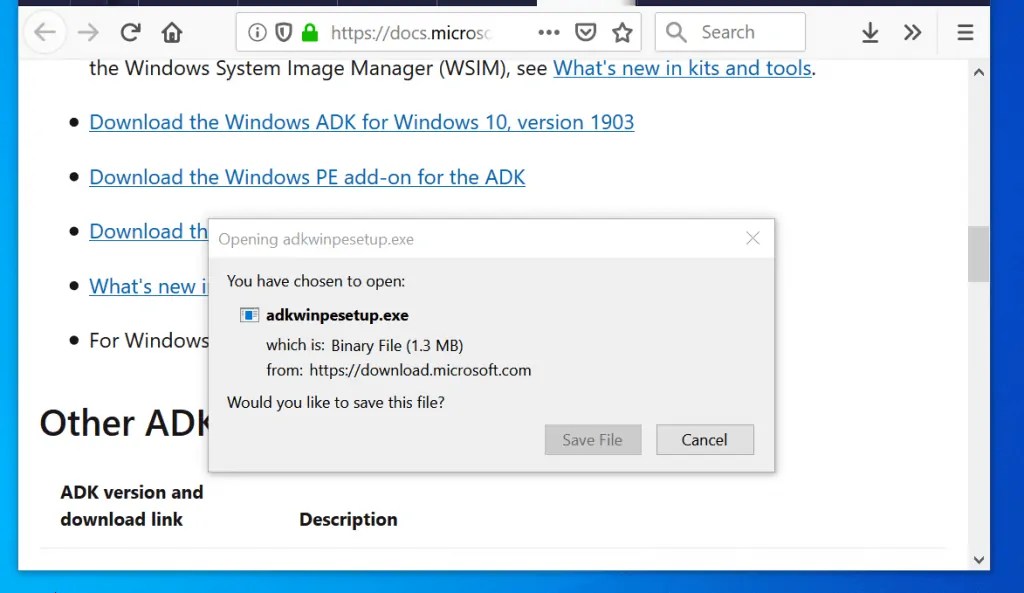Screen dimensions: 1024x593
Task: Open the Downloads panel
Action: pos(869,31)
